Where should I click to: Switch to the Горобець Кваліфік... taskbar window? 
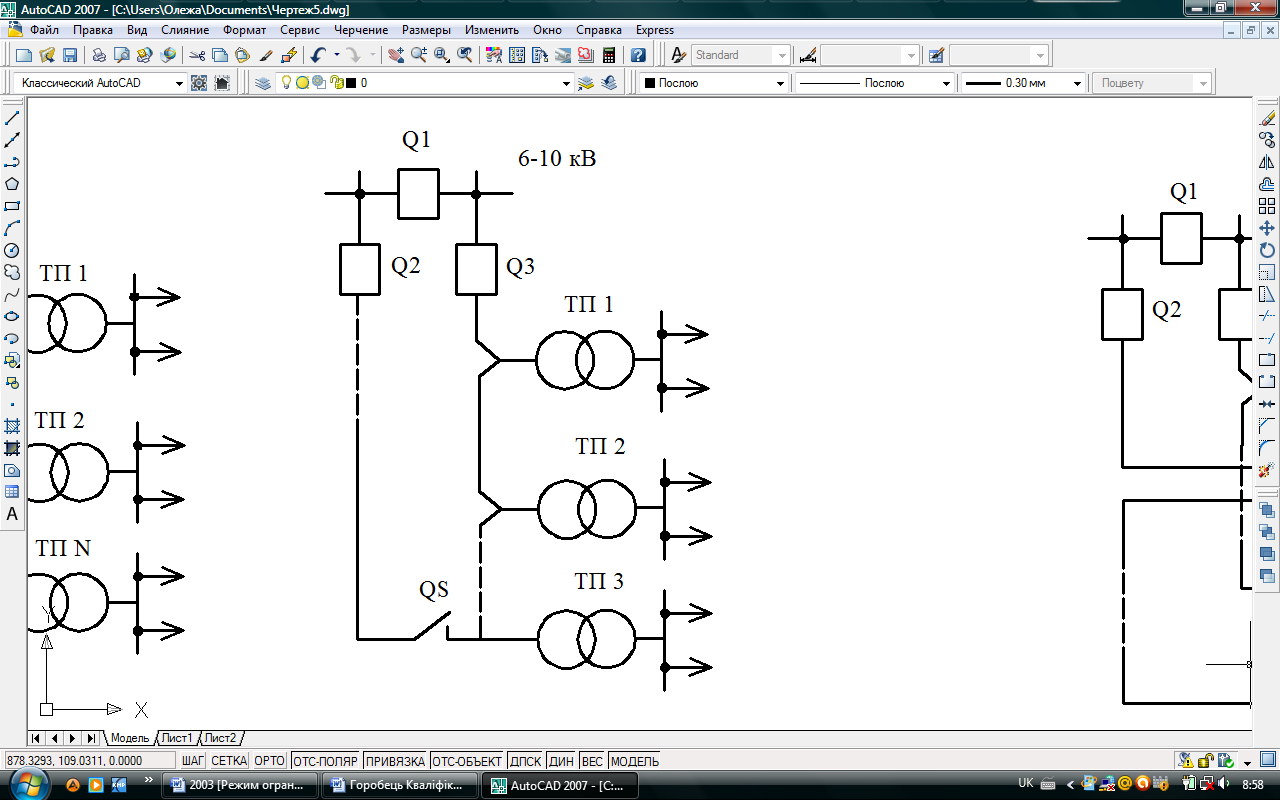point(400,785)
